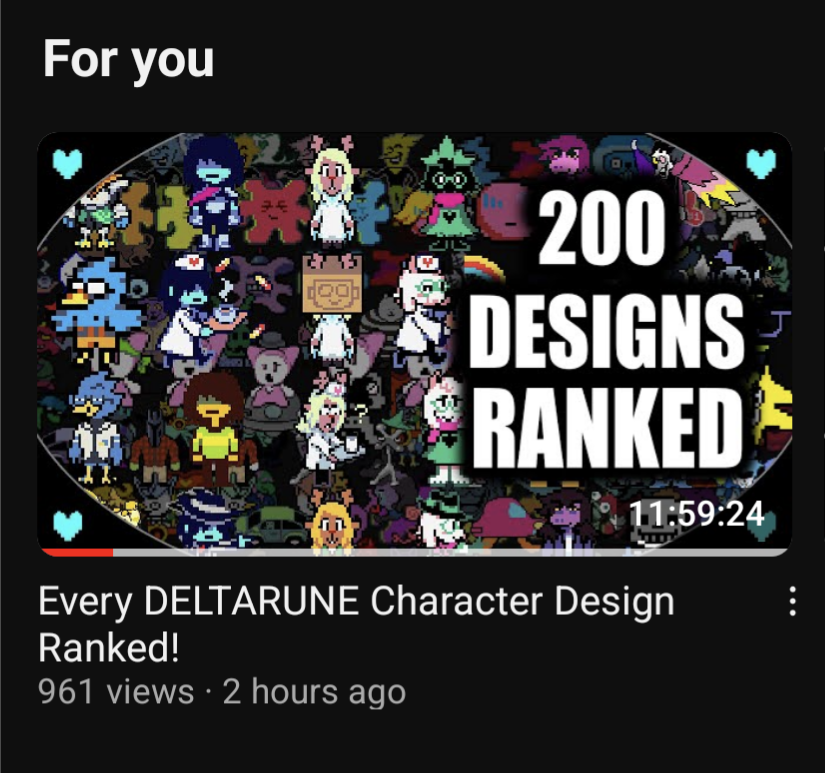
Task: Select the "For you" section heading
Action: coord(128,59)
